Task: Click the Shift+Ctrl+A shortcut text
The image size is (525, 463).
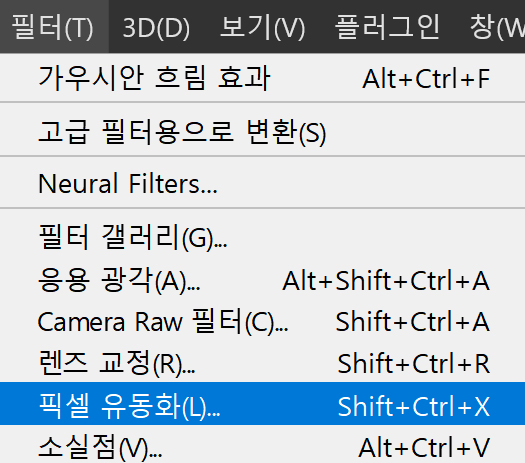Action: pos(413,322)
